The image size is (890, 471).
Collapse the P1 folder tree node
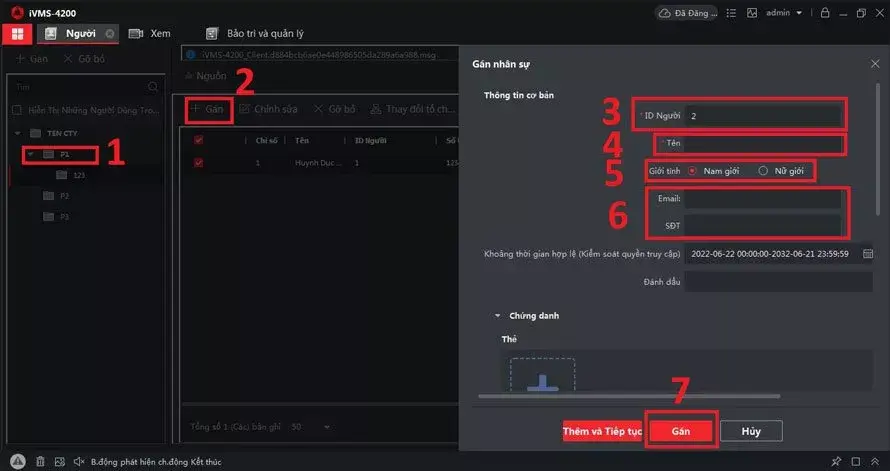click(31, 154)
